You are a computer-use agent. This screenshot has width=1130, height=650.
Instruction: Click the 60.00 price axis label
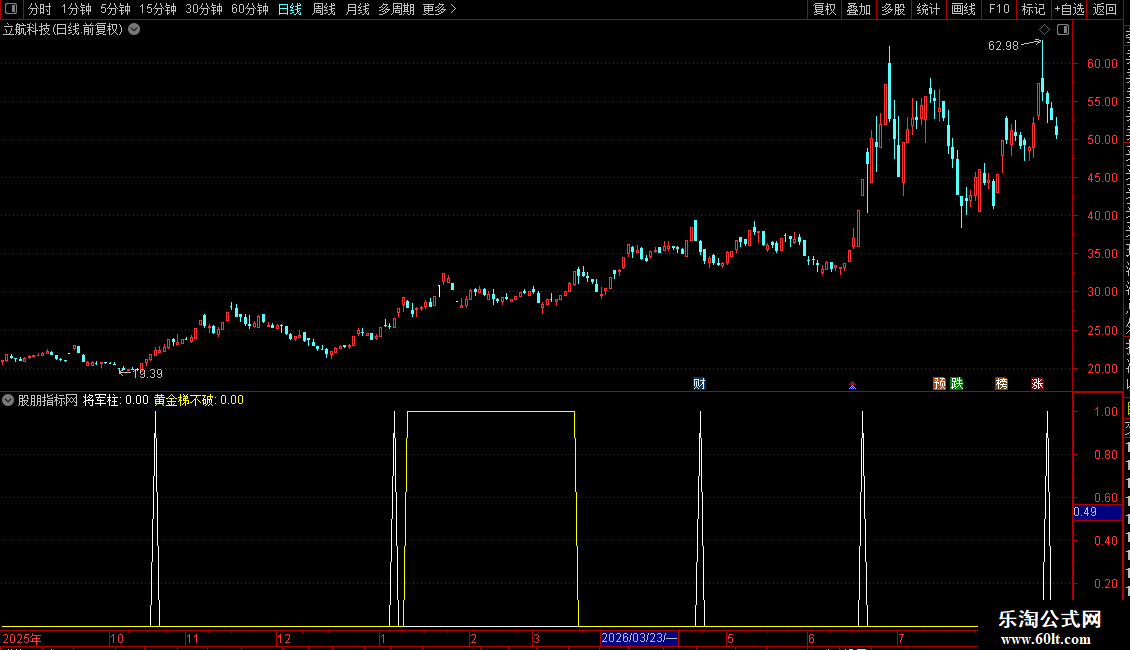1102,63
